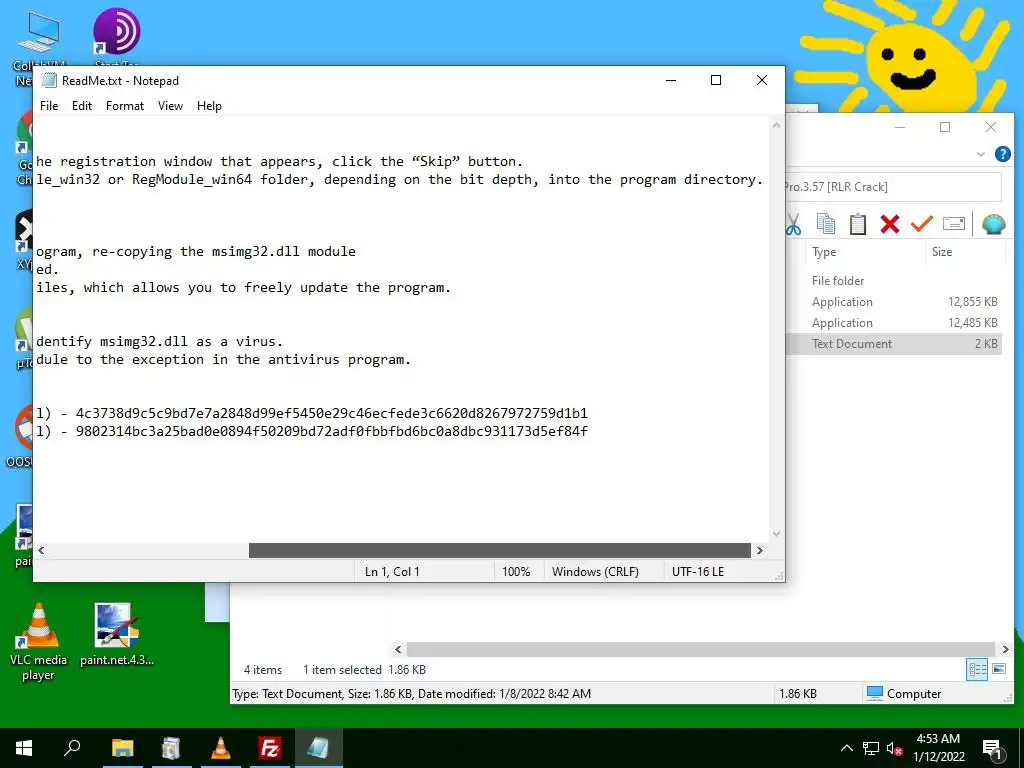Click the 100% zoom level in Notepad status bar

click(x=516, y=571)
